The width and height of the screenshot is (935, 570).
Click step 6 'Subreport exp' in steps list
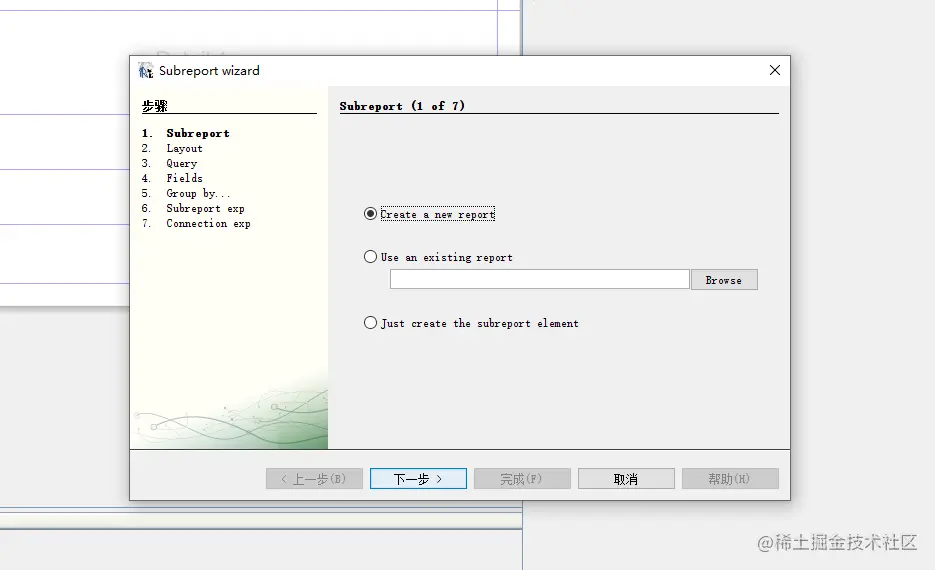click(x=205, y=208)
